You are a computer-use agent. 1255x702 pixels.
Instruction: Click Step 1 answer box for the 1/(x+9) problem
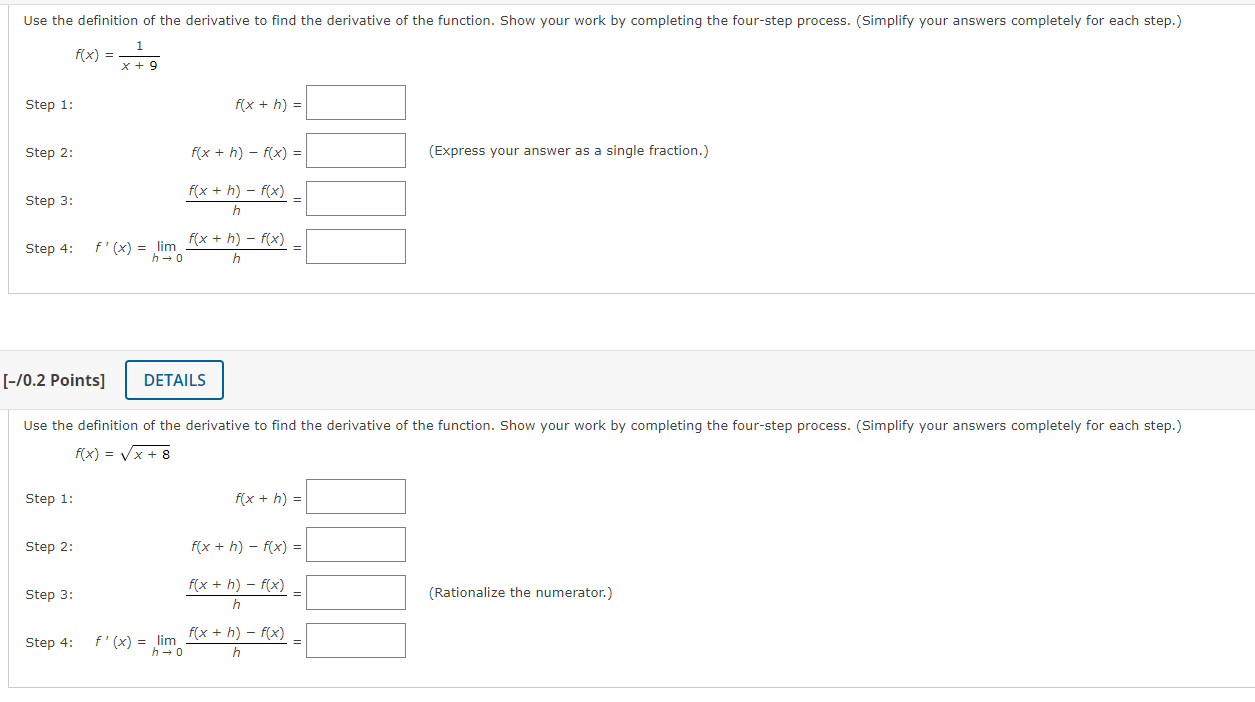[355, 102]
